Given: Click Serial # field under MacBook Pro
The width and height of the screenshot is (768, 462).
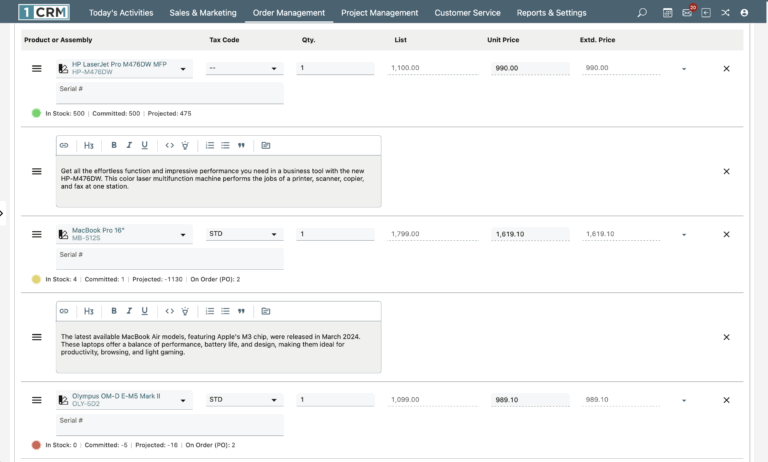Looking at the screenshot, I should [169, 259].
